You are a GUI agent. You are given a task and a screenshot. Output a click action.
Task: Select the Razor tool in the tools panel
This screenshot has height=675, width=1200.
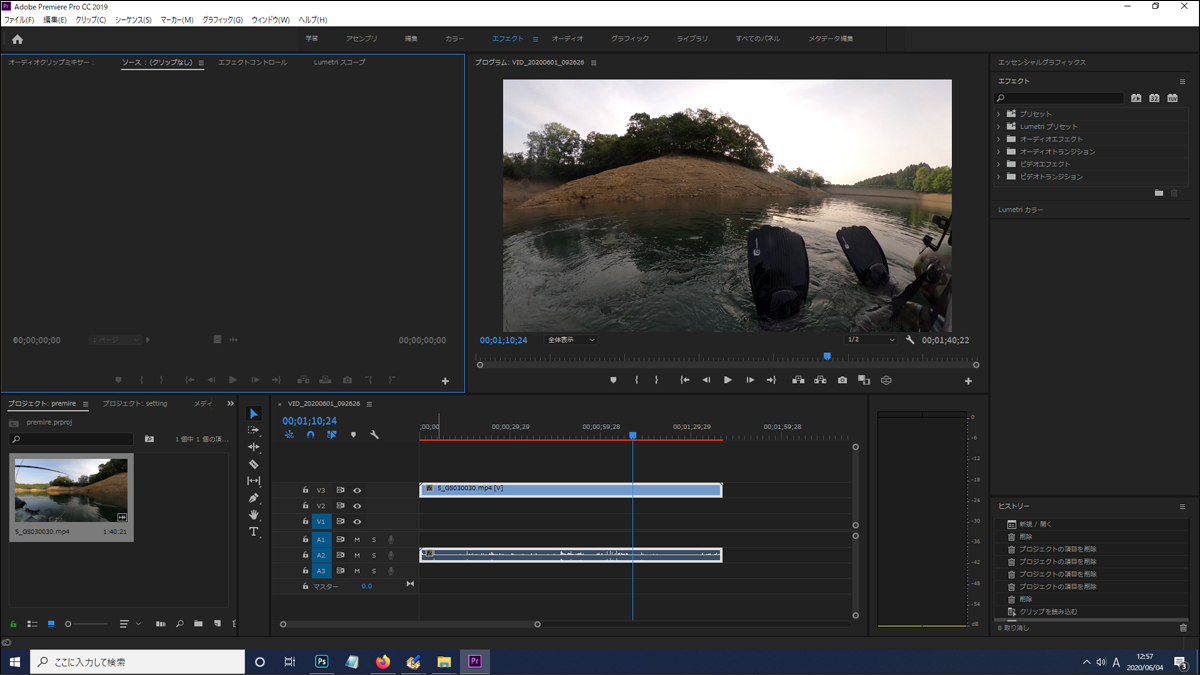254,464
